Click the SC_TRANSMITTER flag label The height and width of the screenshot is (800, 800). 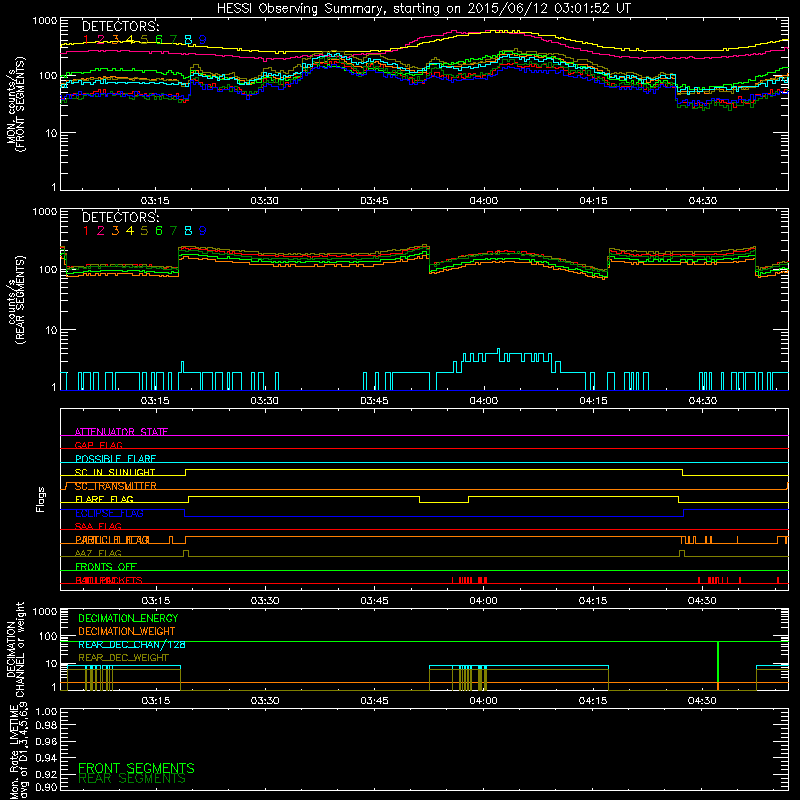116,486
